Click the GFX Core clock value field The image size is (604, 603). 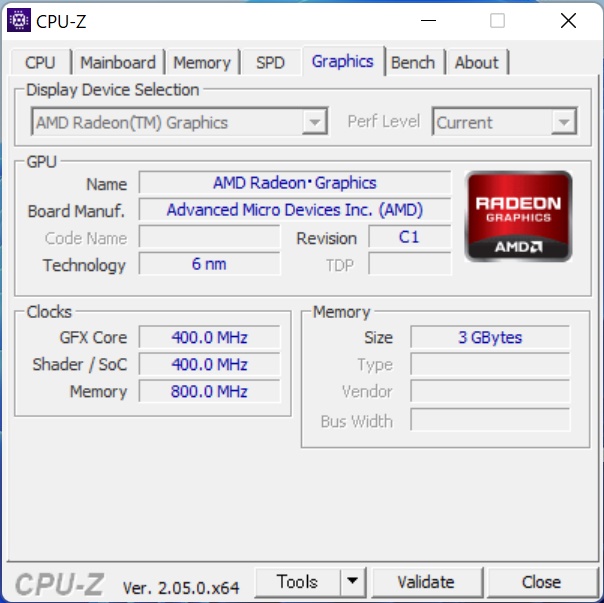210,337
